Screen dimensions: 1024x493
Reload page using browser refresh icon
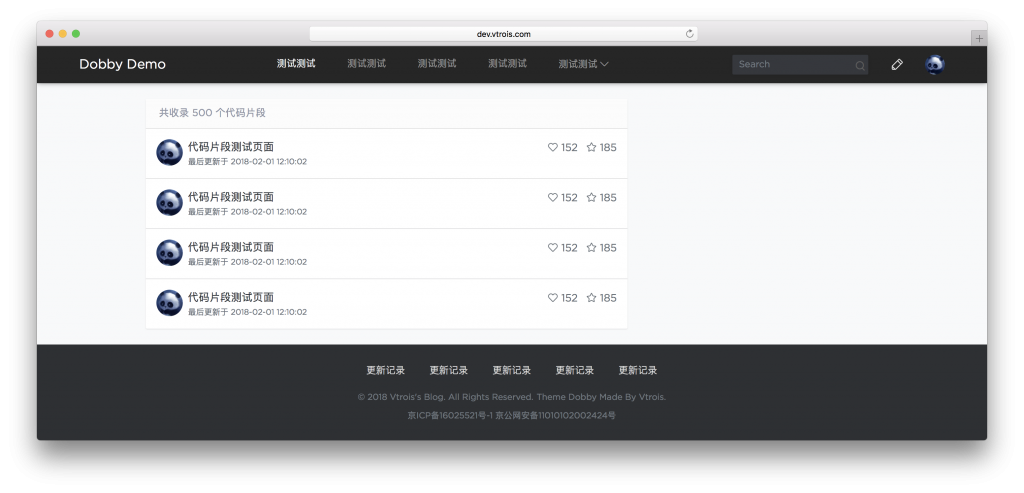(689, 33)
